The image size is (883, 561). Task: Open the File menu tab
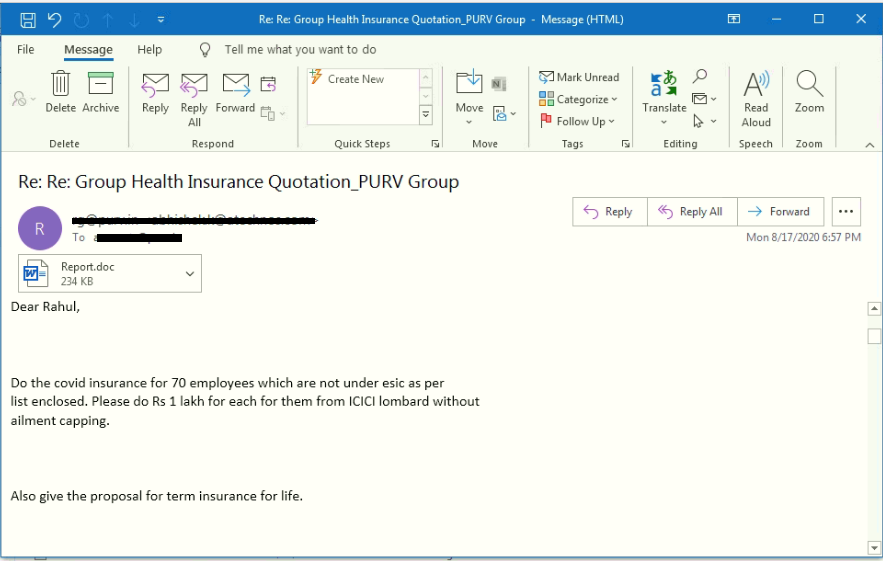[x=26, y=49]
